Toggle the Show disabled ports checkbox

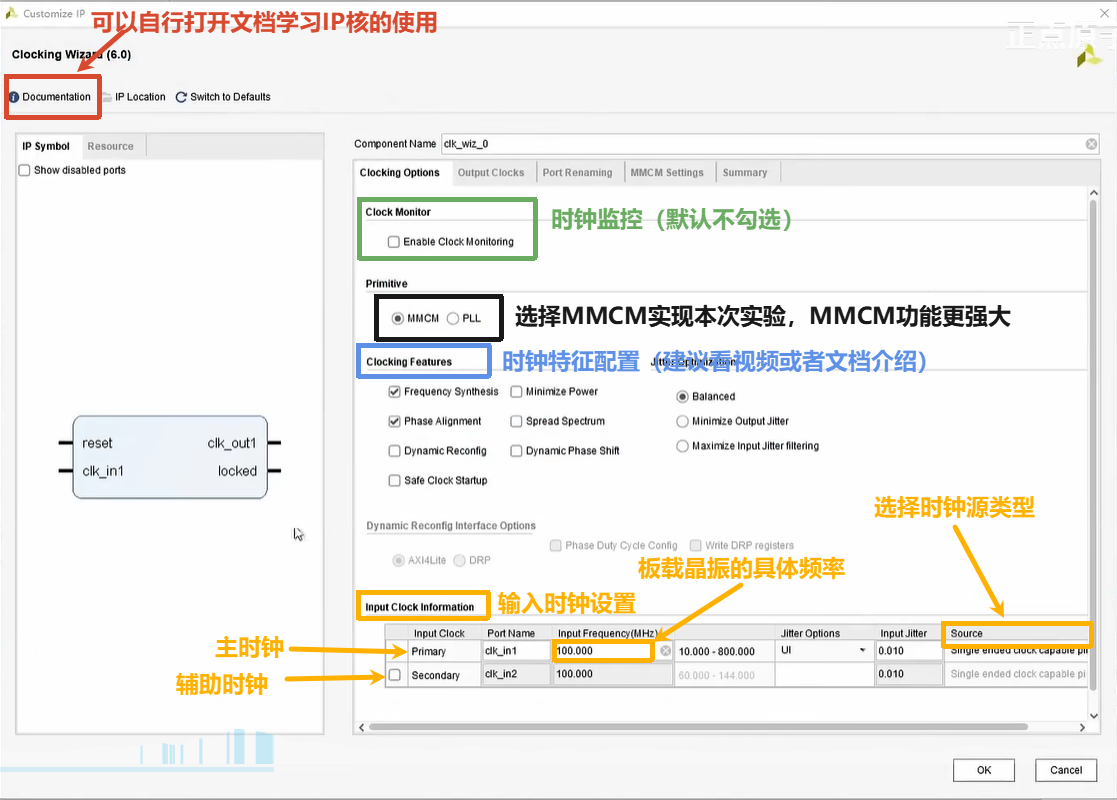pos(24,170)
